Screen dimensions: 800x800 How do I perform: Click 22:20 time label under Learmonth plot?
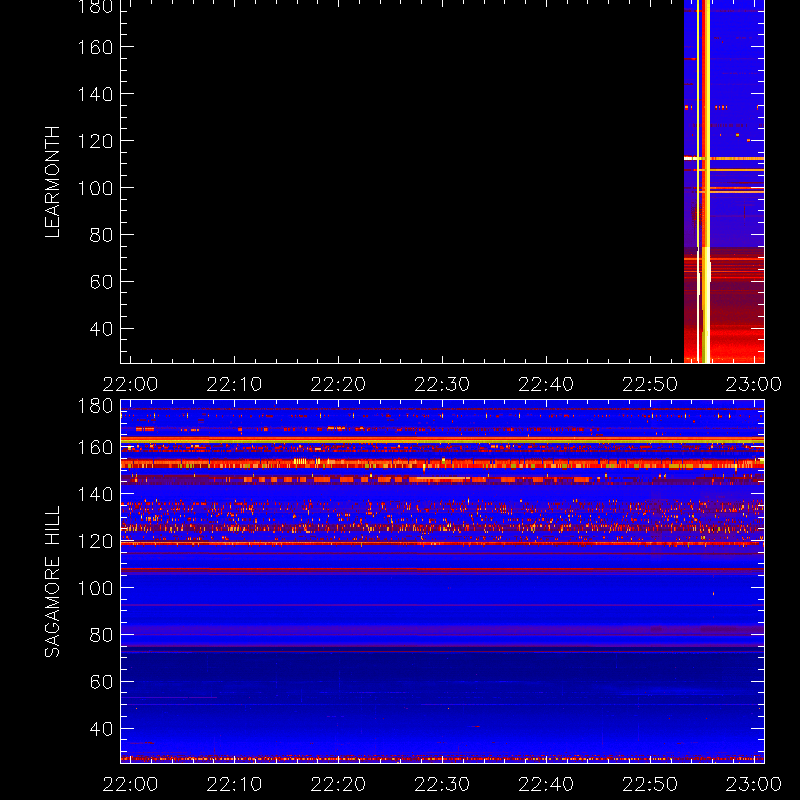coord(338,384)
